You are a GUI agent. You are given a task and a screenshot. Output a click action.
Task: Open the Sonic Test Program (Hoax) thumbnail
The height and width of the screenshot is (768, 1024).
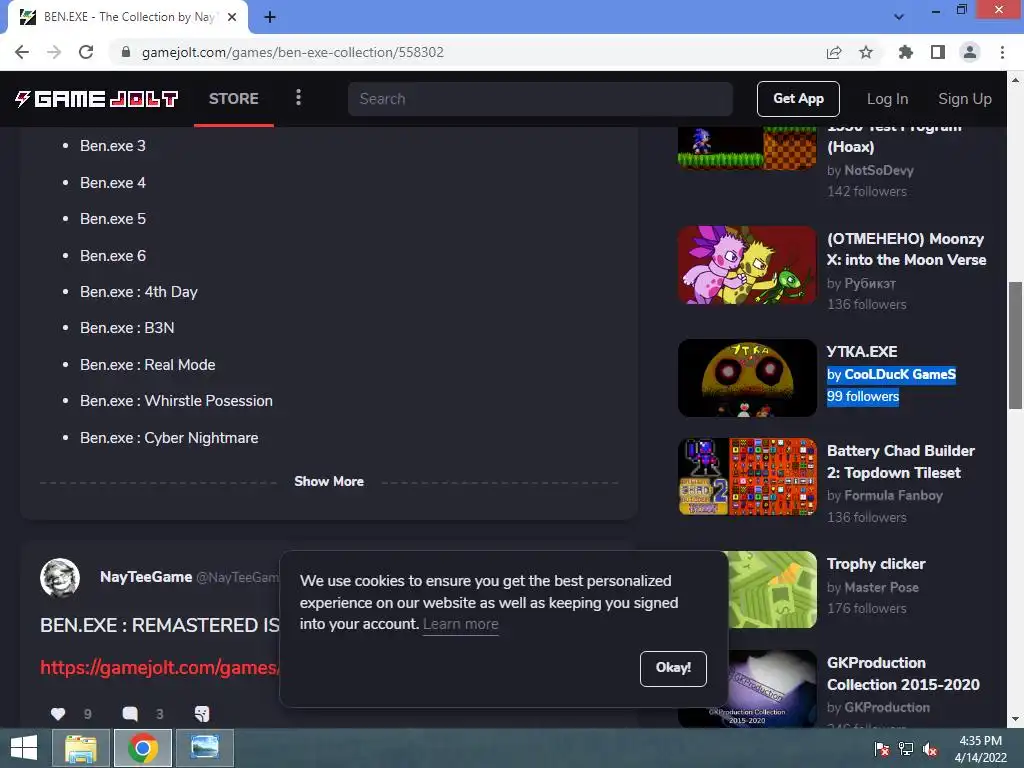coord(747,148)
